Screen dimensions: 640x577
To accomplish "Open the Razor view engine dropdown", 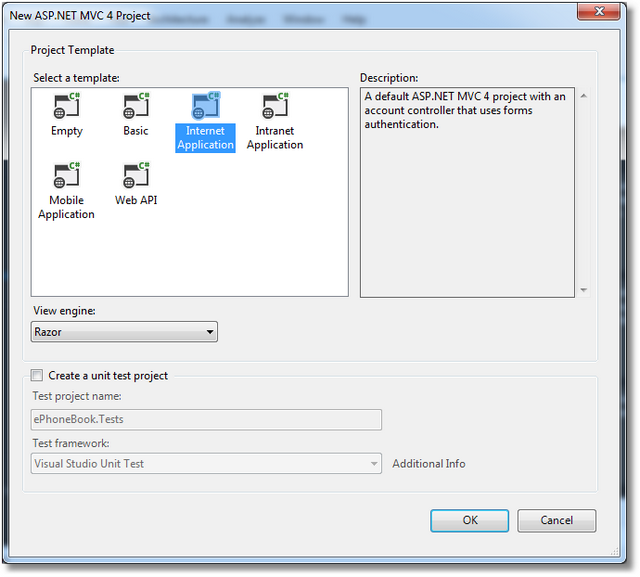I will pyautogui.click(x=124, y=332).
